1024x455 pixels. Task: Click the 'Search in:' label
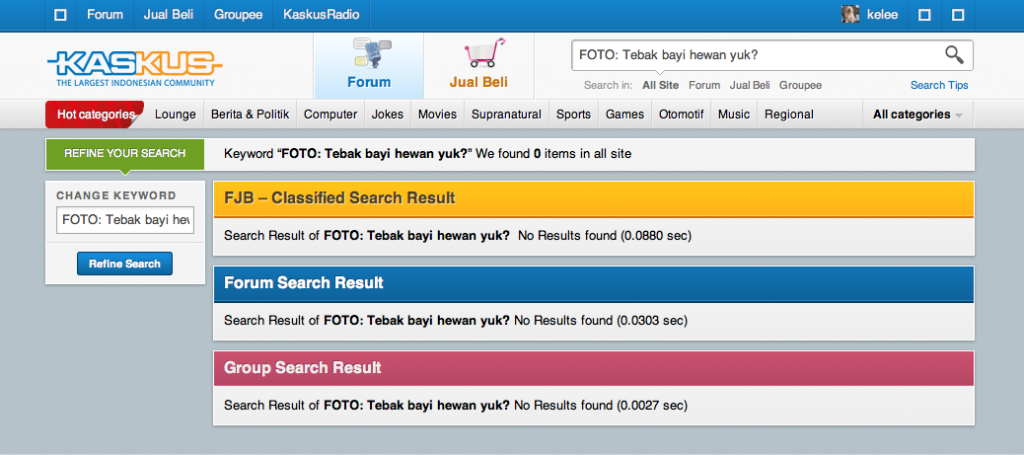609,85
